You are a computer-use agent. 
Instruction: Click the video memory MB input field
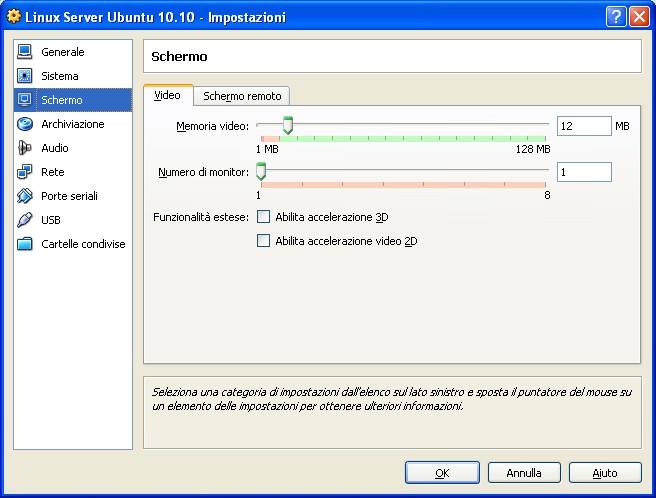click(583, 126)
